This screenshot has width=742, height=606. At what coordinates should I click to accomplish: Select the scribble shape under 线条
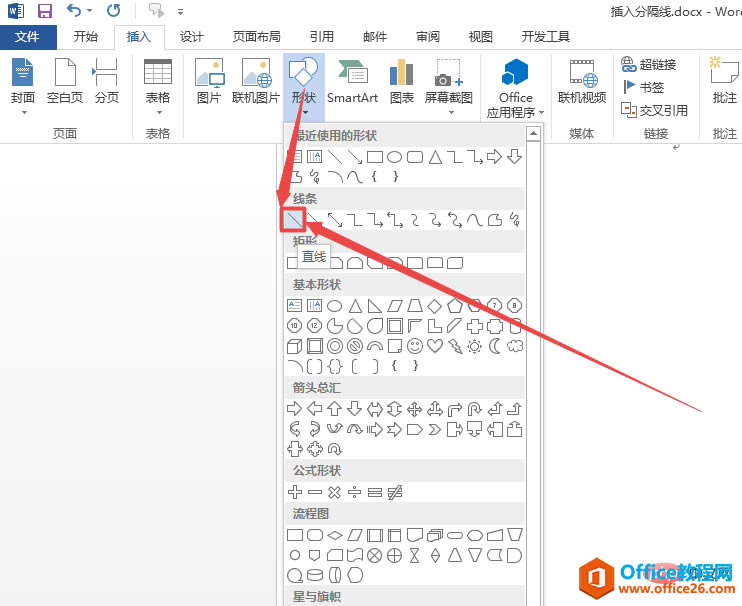(x=515, y=220)
